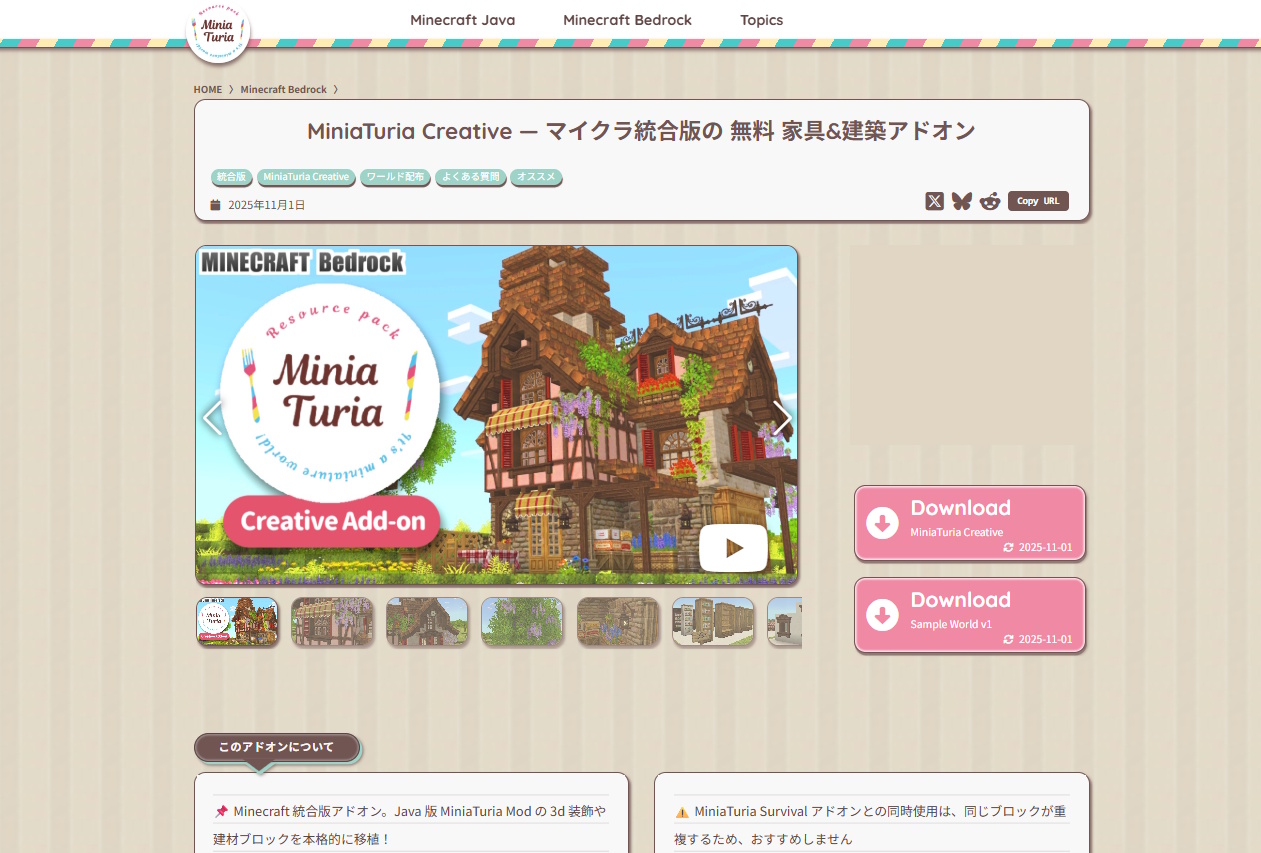Open the Topics menu
Screen dimensions: 1261x853
click(762, 20)
